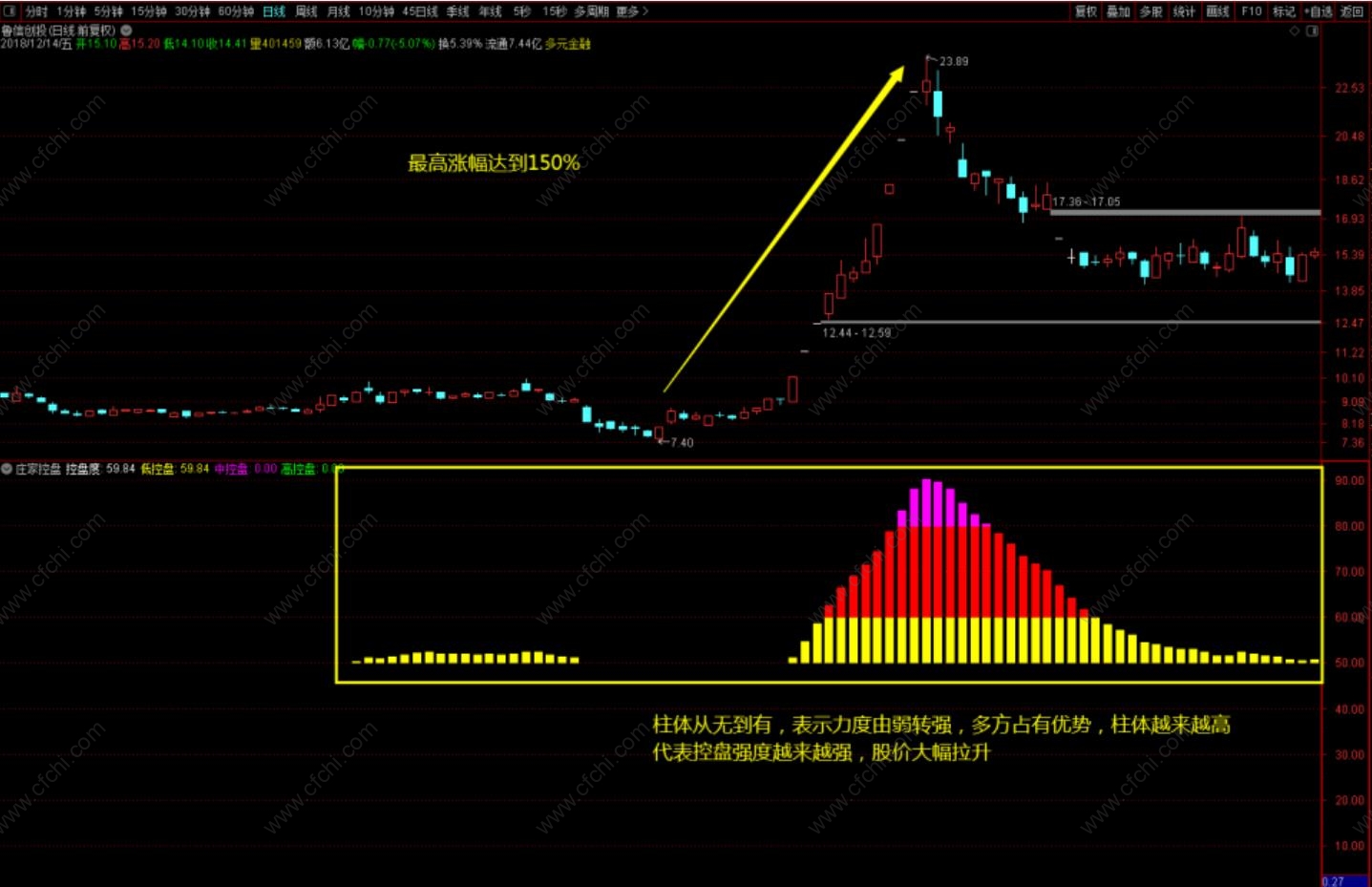Viewport: 1372px width, 887px height.
Task: Open the 叠加 overlay tool
Action: pyautogui.click(x=1118, y=11)
